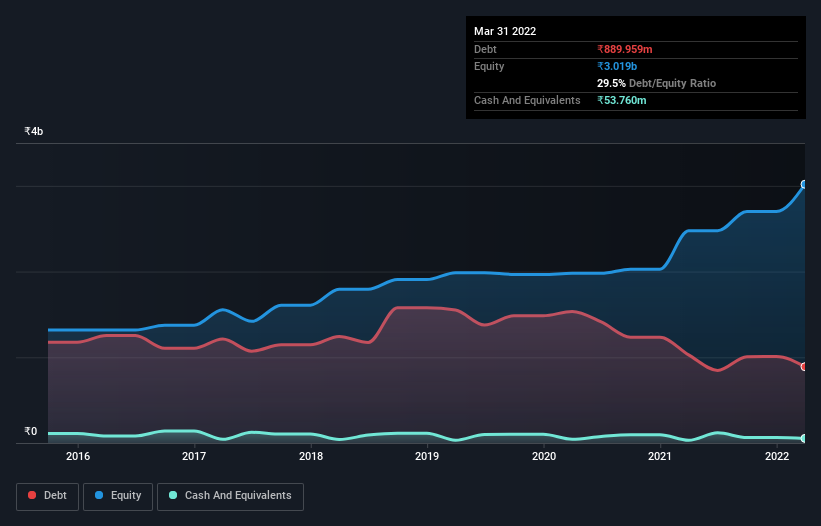Click the 2021 x-axis label
The image size is (821, 526).
pyautogui.click(x=660, y=456)
